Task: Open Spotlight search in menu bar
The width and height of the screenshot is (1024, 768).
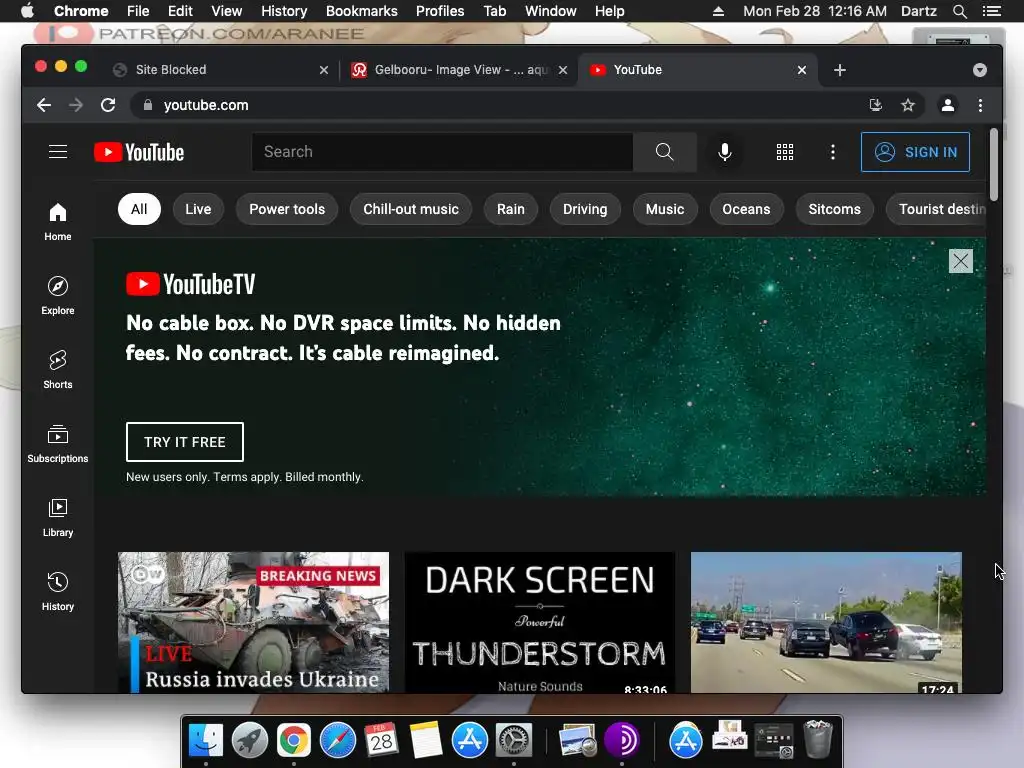Action: point(959,11)
